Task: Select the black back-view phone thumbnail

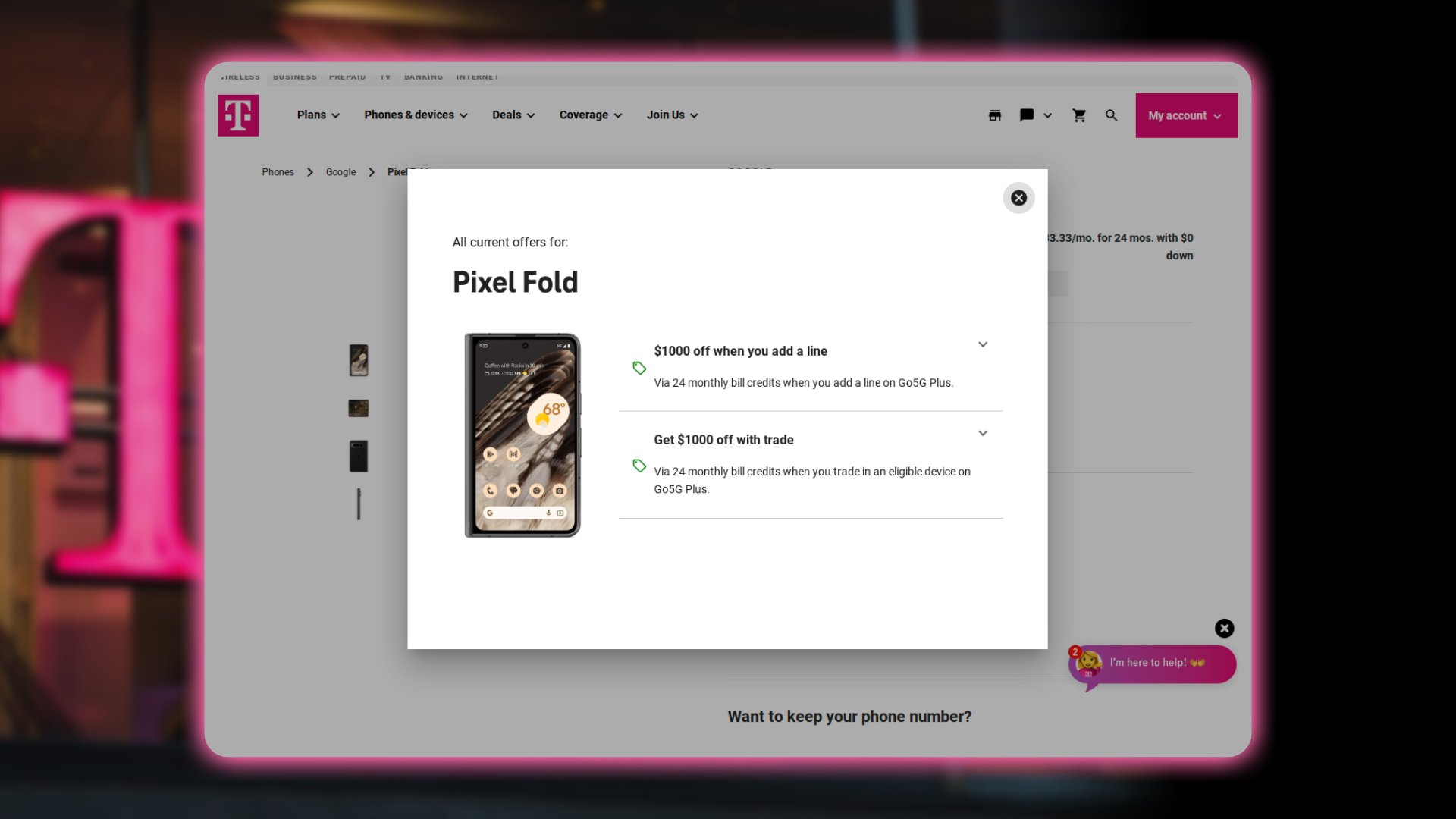Action: coord(359,457)
